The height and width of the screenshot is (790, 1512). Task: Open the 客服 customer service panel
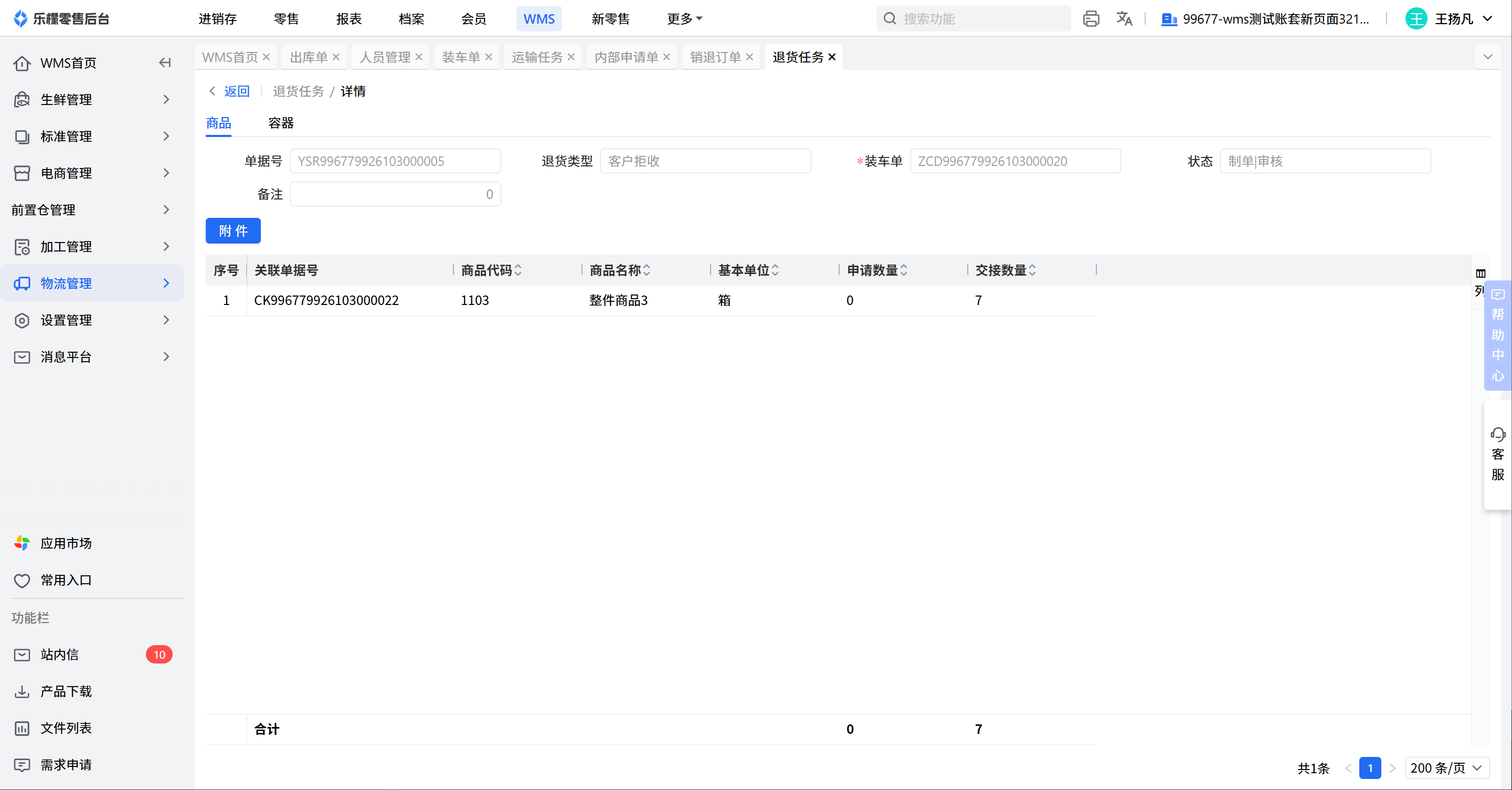click(x=1497, y=455)
